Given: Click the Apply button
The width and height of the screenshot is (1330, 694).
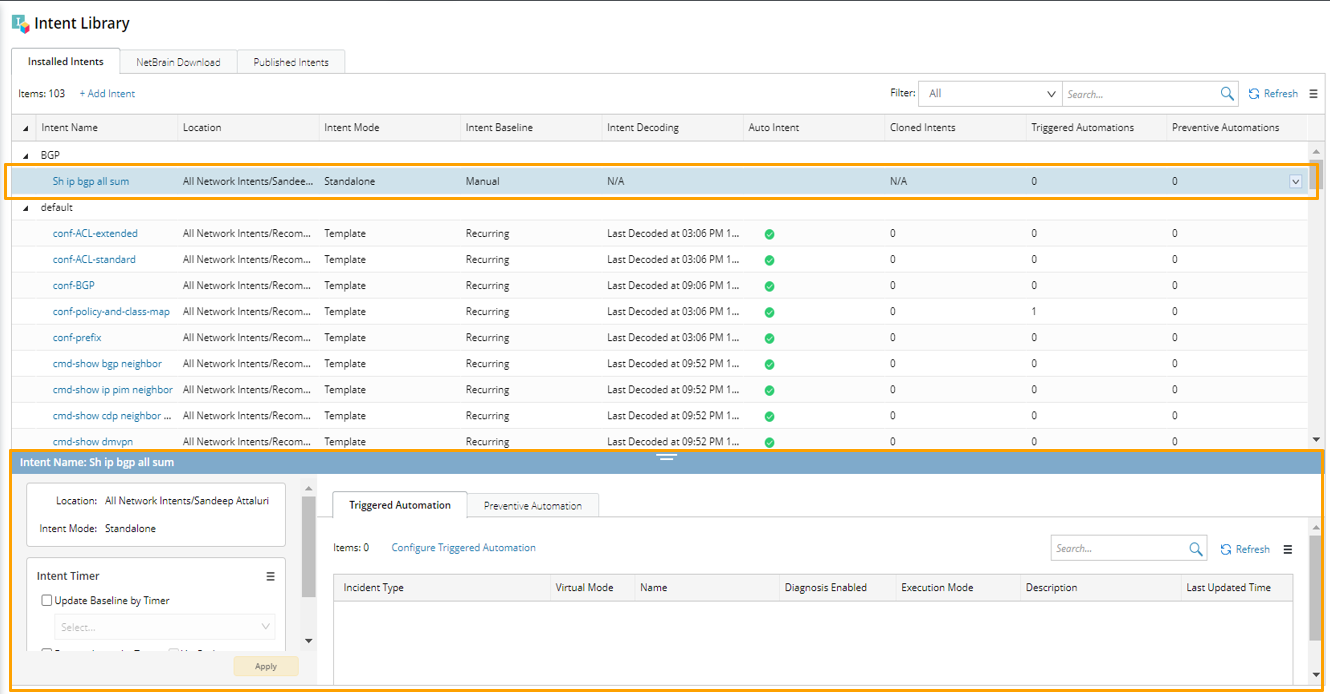Looking at the screenshot, I should (266, 666).
